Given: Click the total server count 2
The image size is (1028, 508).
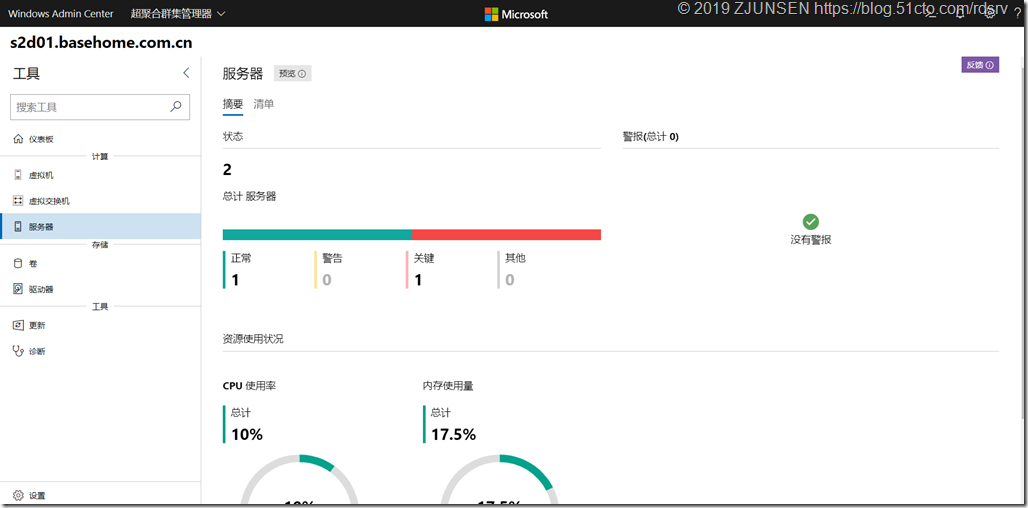Looking at the screenshot, I should [227, 170].
